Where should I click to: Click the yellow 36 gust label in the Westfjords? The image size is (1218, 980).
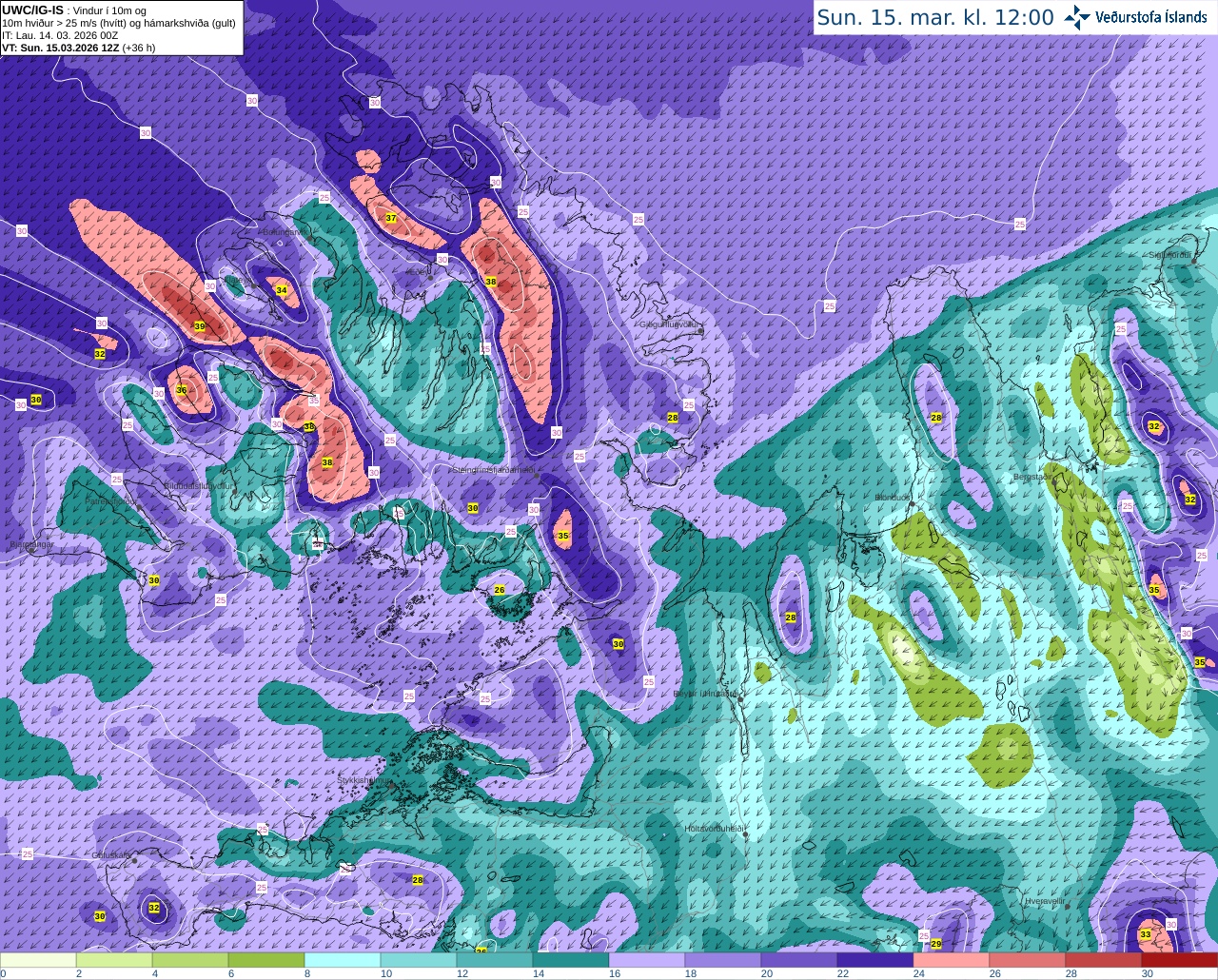[x=182, y=390]
